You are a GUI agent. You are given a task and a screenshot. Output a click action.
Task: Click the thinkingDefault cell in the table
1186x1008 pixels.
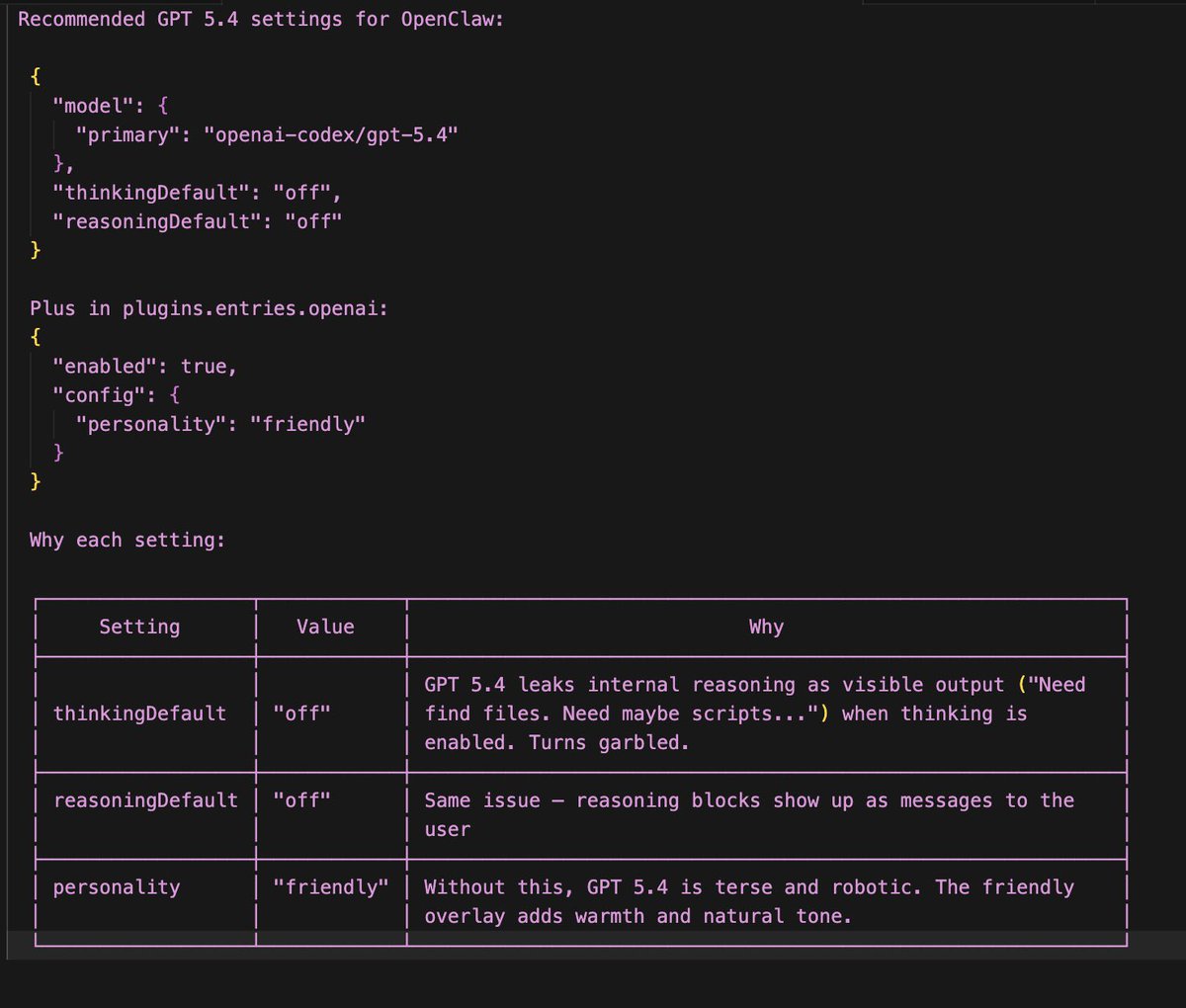click(139, 714)
